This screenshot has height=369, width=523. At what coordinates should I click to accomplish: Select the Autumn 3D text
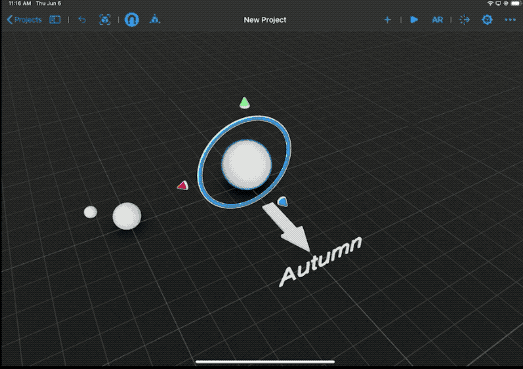coord(321,261)
